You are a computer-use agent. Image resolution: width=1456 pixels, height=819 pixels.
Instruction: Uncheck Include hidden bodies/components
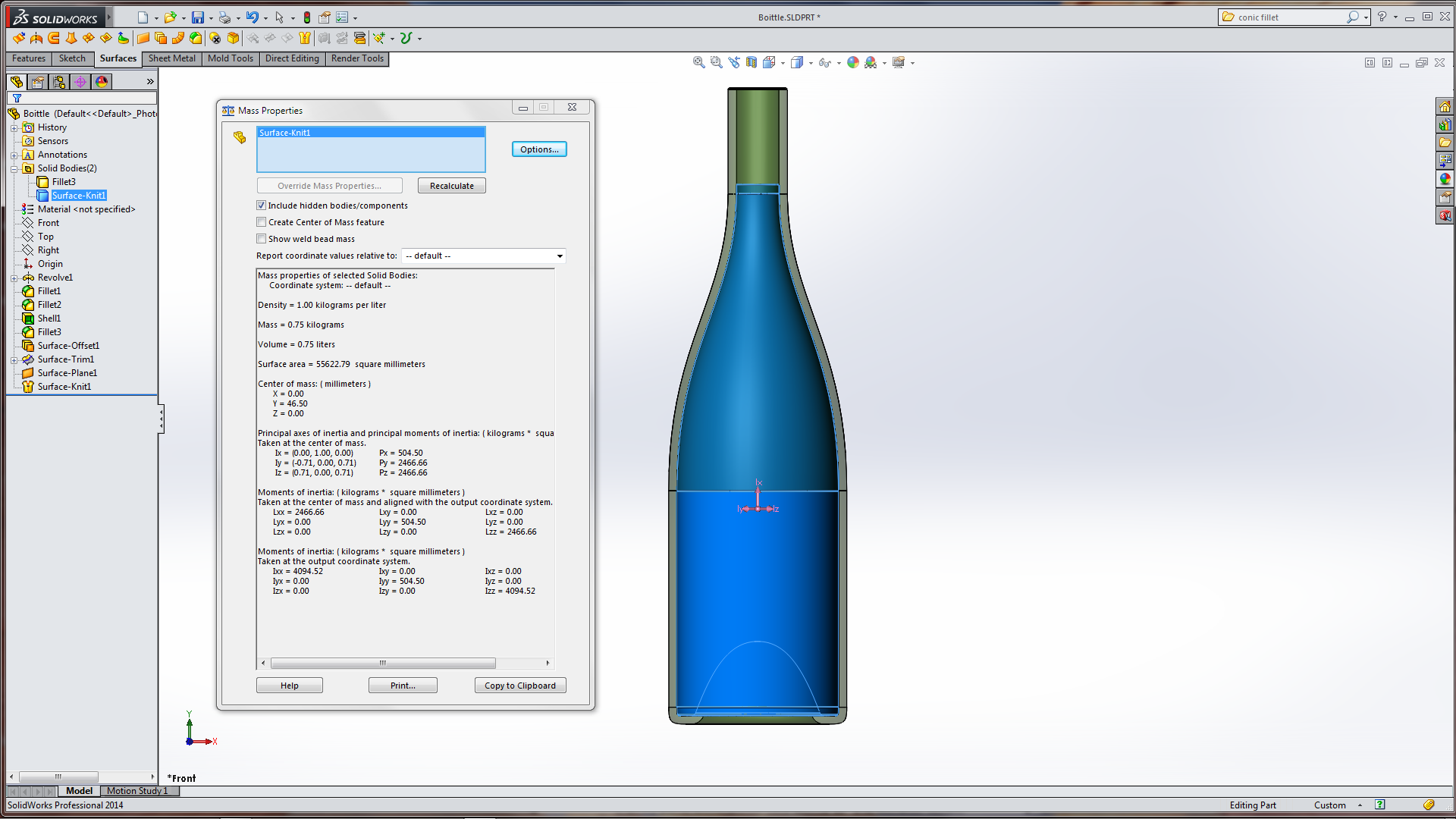coord(262,206)
